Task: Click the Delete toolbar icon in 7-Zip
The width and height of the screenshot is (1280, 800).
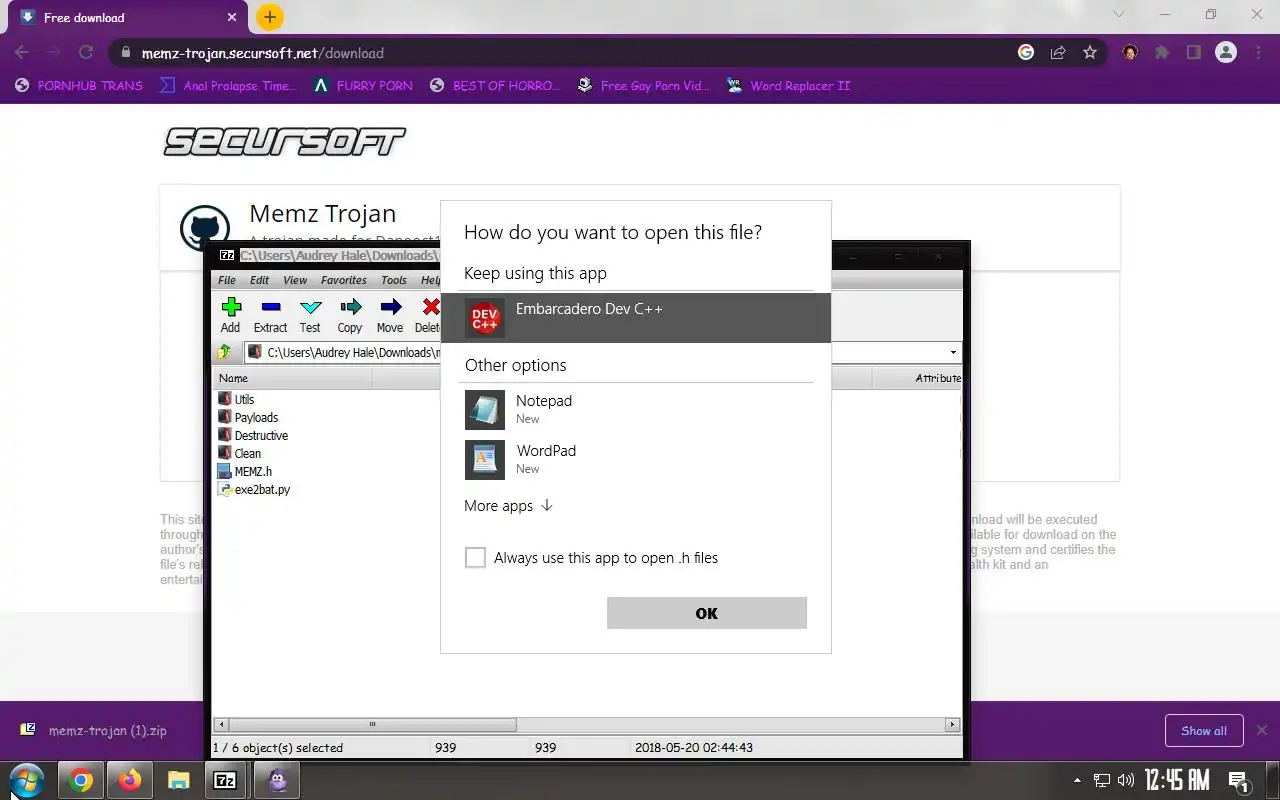Action: [x=430, y=308]
